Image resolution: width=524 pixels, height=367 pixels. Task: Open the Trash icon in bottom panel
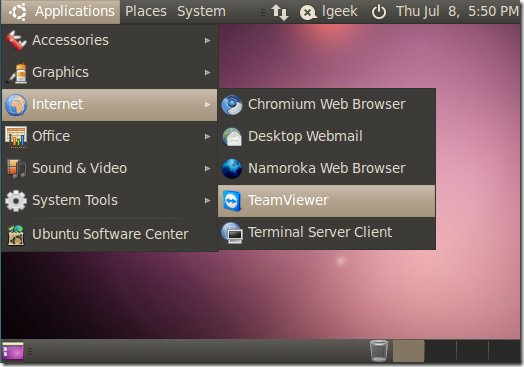click(x=379, y=351)
